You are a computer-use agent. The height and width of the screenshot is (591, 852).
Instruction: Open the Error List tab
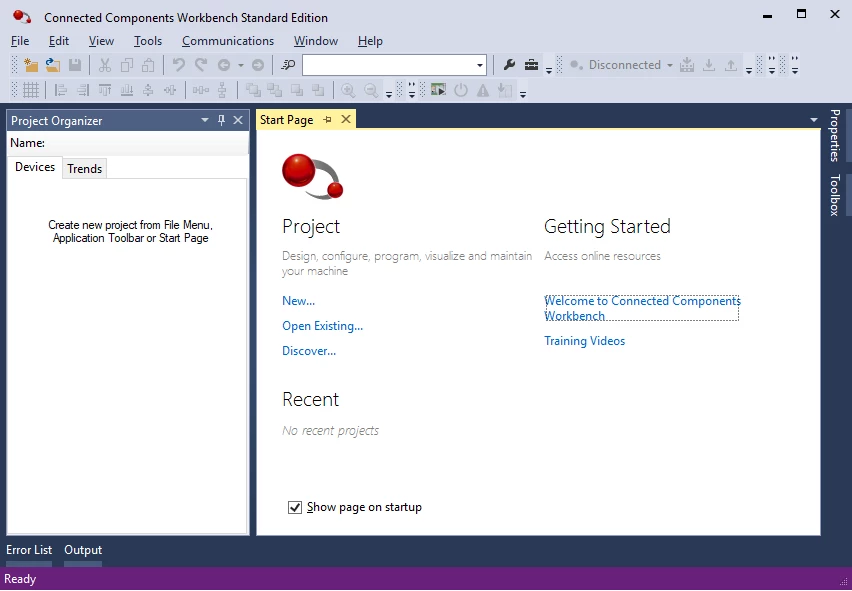tap(29, 550)
